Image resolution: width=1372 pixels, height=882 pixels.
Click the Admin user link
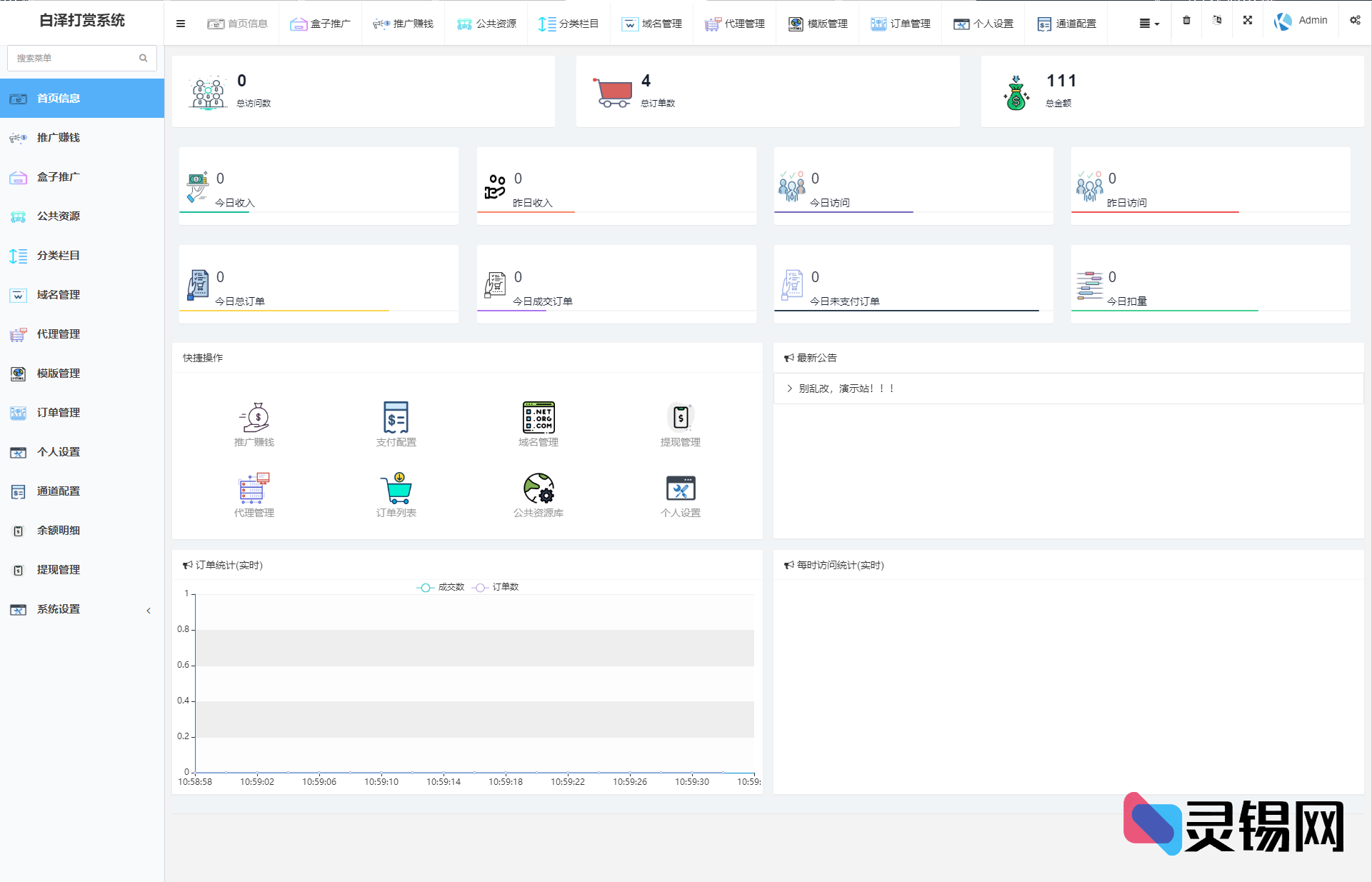click(x=1301, y=21)
